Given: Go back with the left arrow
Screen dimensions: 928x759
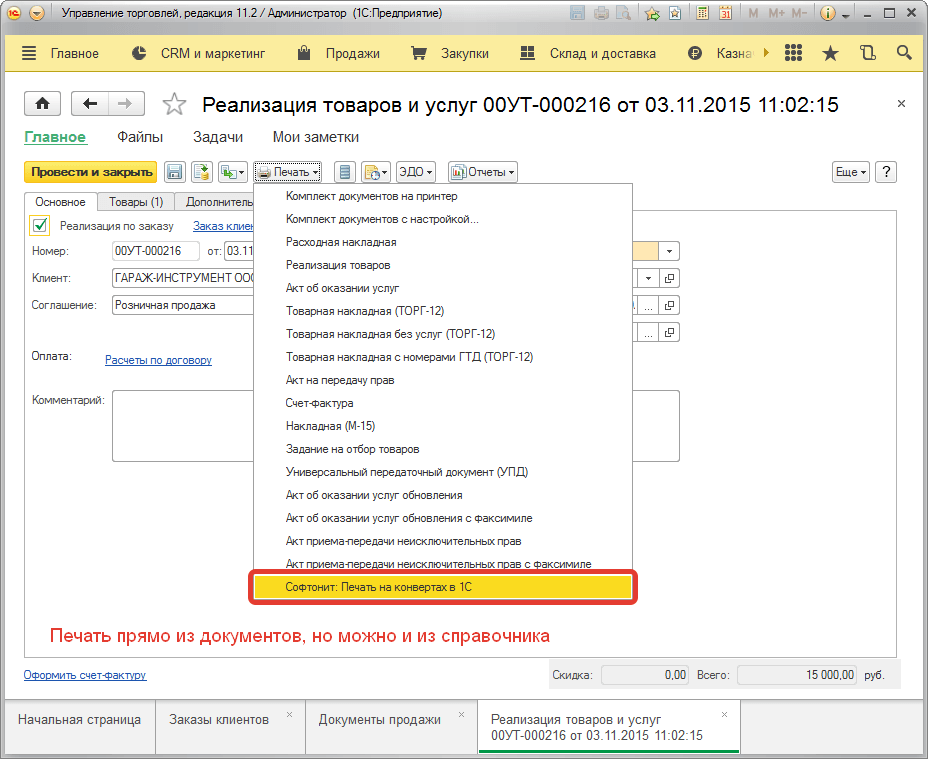Looking at the screenshot, I should coord(90,104).
